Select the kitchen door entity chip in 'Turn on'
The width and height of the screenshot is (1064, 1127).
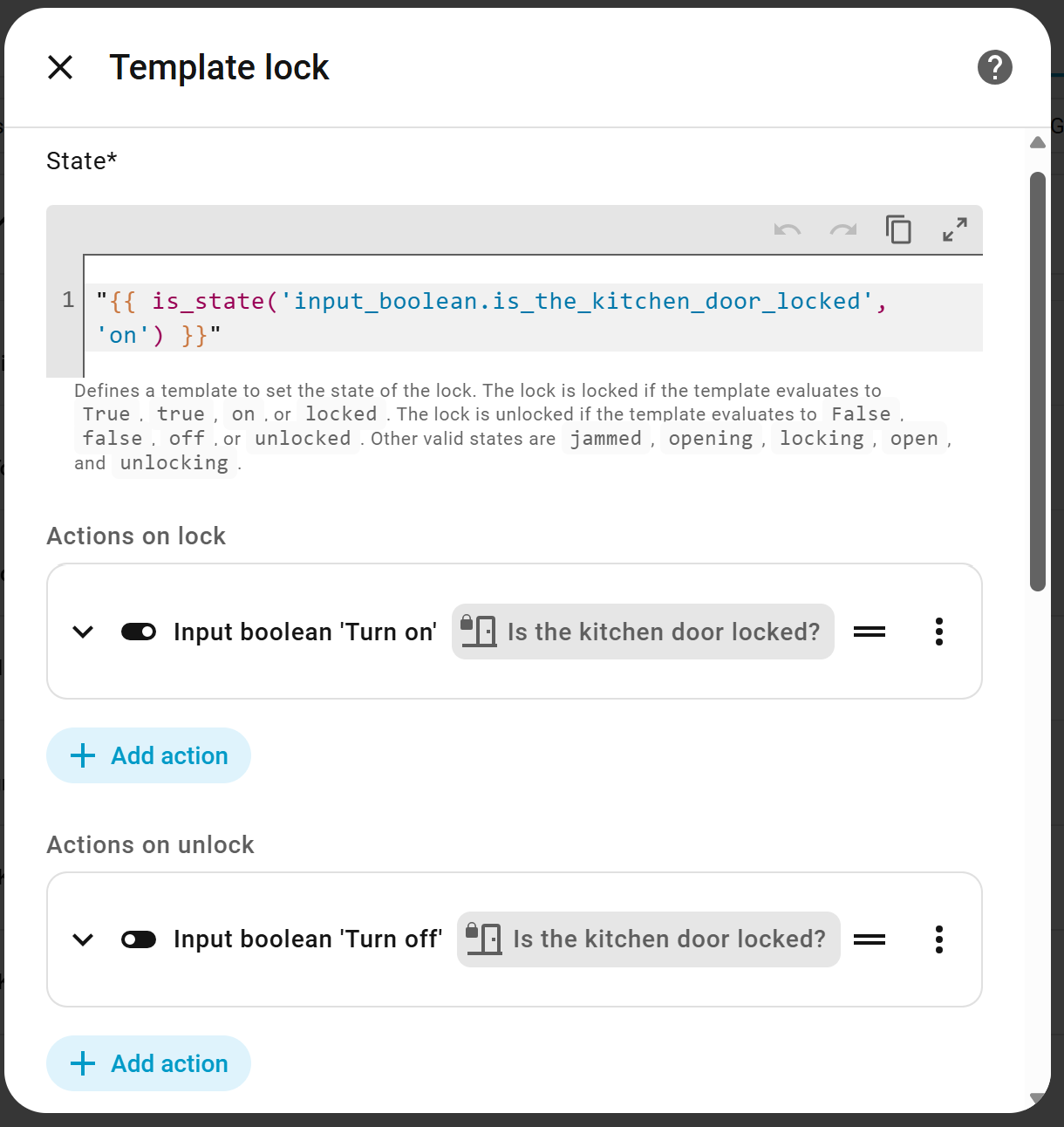tap(643, 632)
